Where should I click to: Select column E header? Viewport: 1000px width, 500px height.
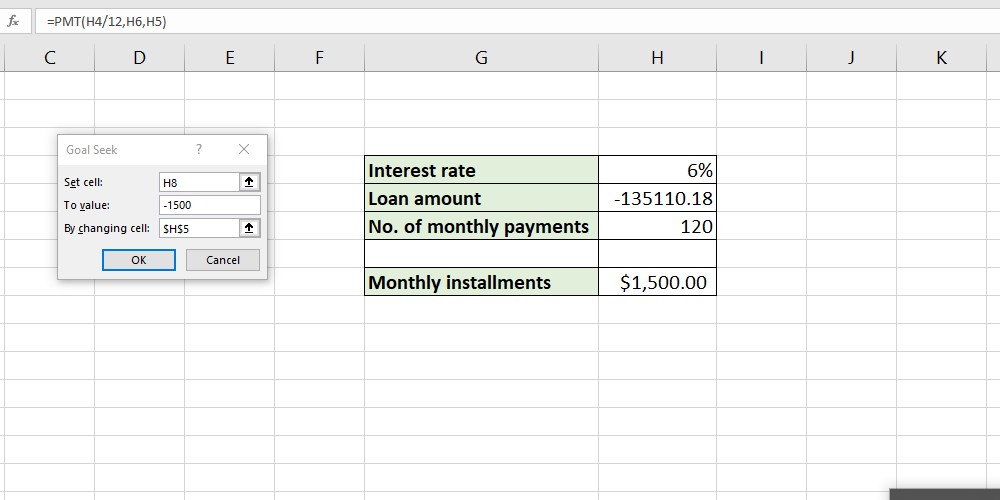[x=230, y=58]
